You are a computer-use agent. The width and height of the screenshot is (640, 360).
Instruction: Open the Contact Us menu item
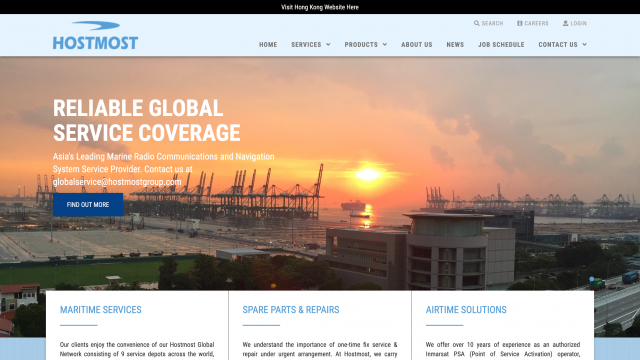click(558, 44)
